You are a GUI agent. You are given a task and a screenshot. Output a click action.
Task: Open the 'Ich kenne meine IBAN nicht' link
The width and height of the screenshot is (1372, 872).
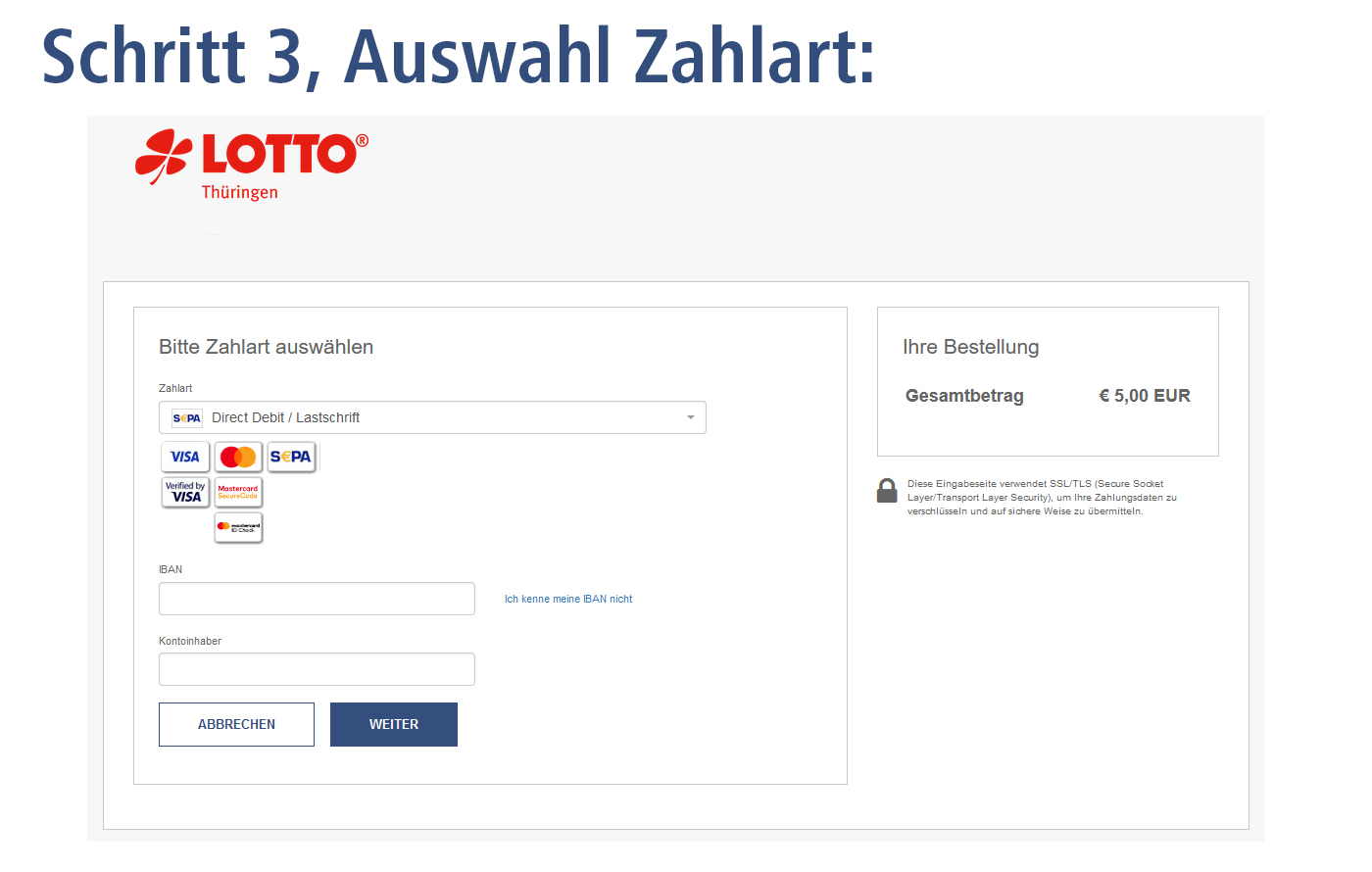click(568, 599)
